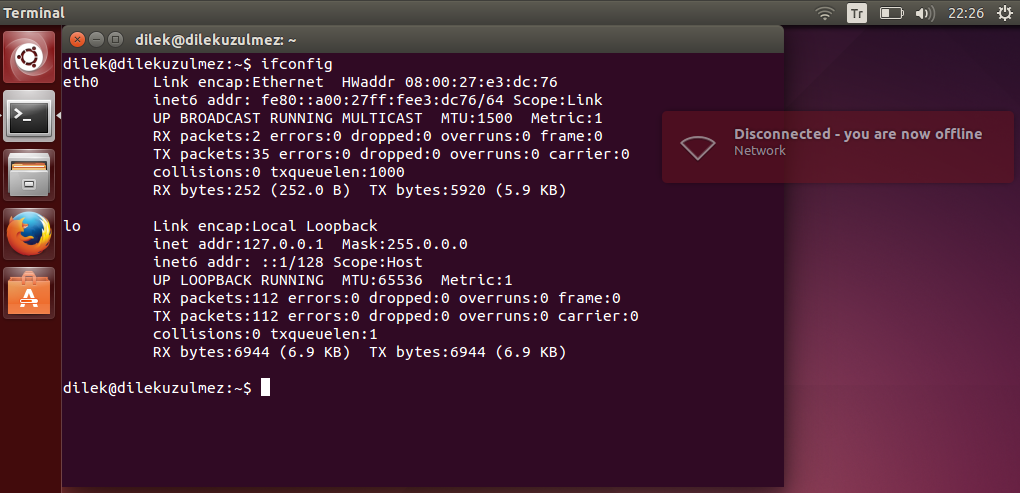Open the battery indicator in top panel
The height and width of the screenshot is (493, 1020).
pos(891,13)
